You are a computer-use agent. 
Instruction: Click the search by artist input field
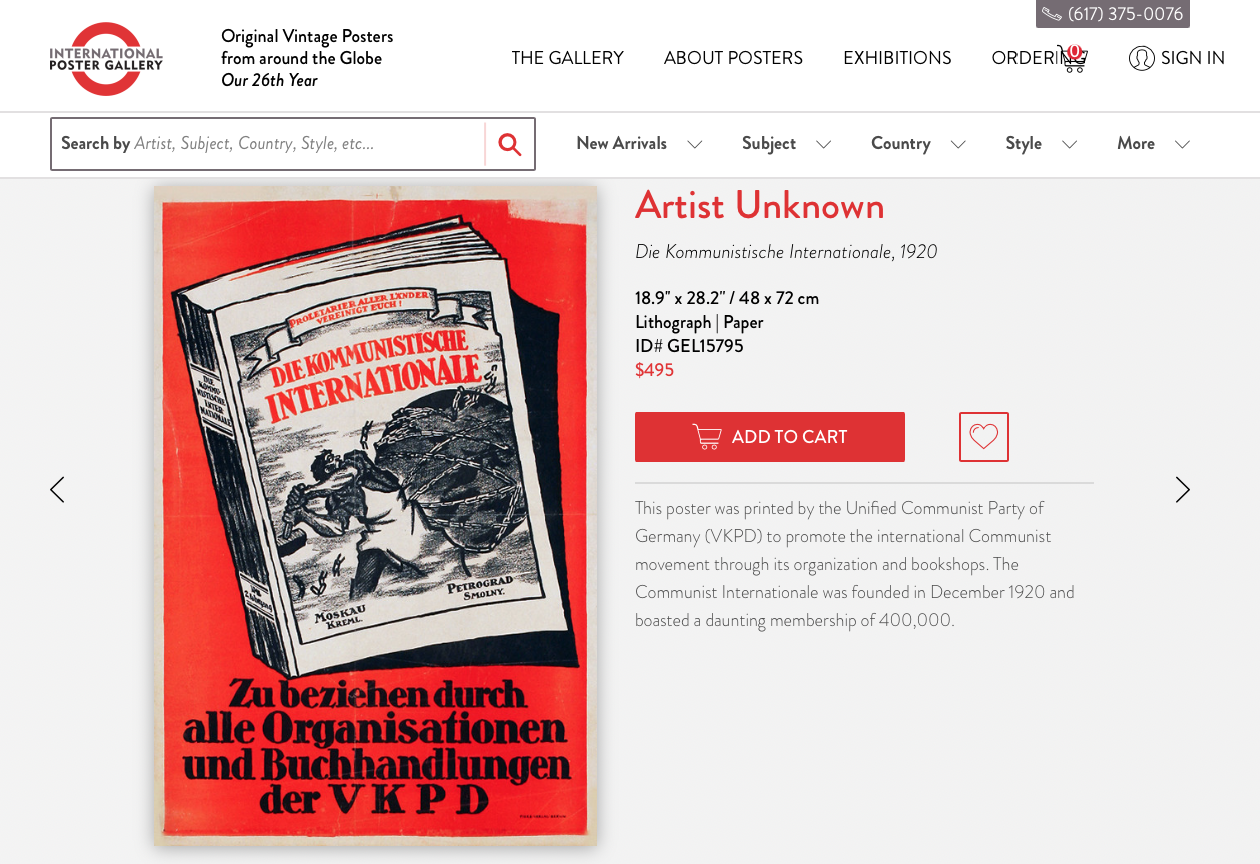268,144
